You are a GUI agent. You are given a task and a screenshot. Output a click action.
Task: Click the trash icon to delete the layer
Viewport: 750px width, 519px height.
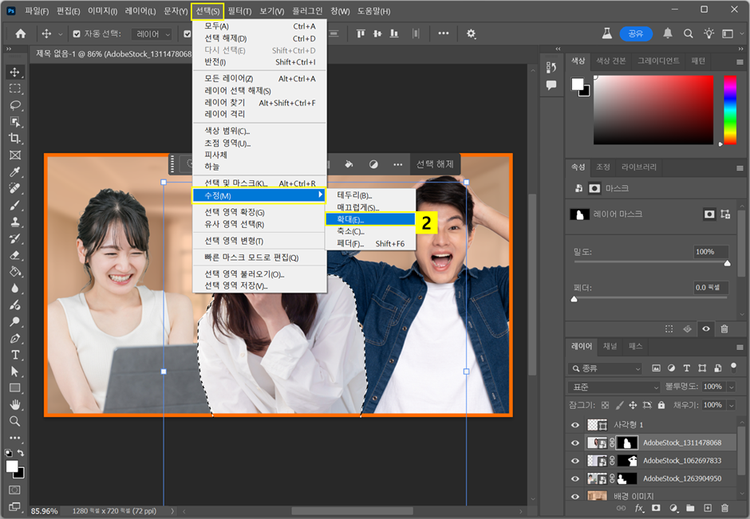(722, 508)
